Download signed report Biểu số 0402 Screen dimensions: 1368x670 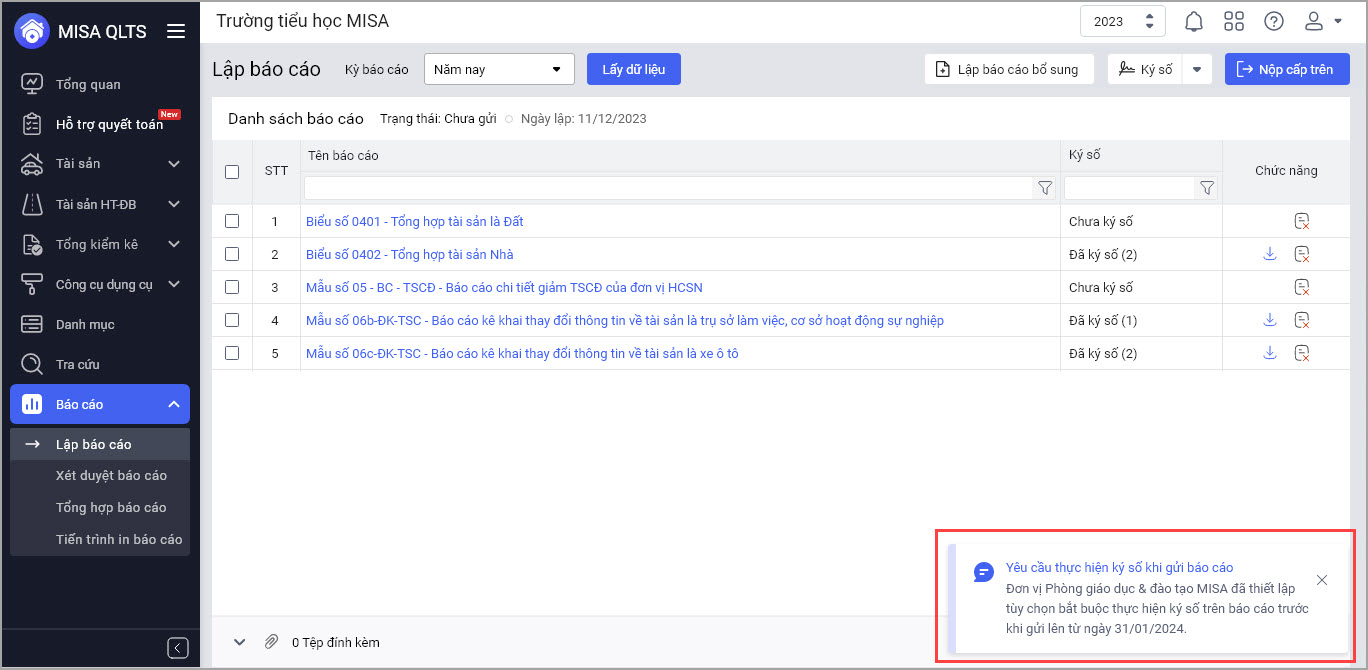point(1269,254)
